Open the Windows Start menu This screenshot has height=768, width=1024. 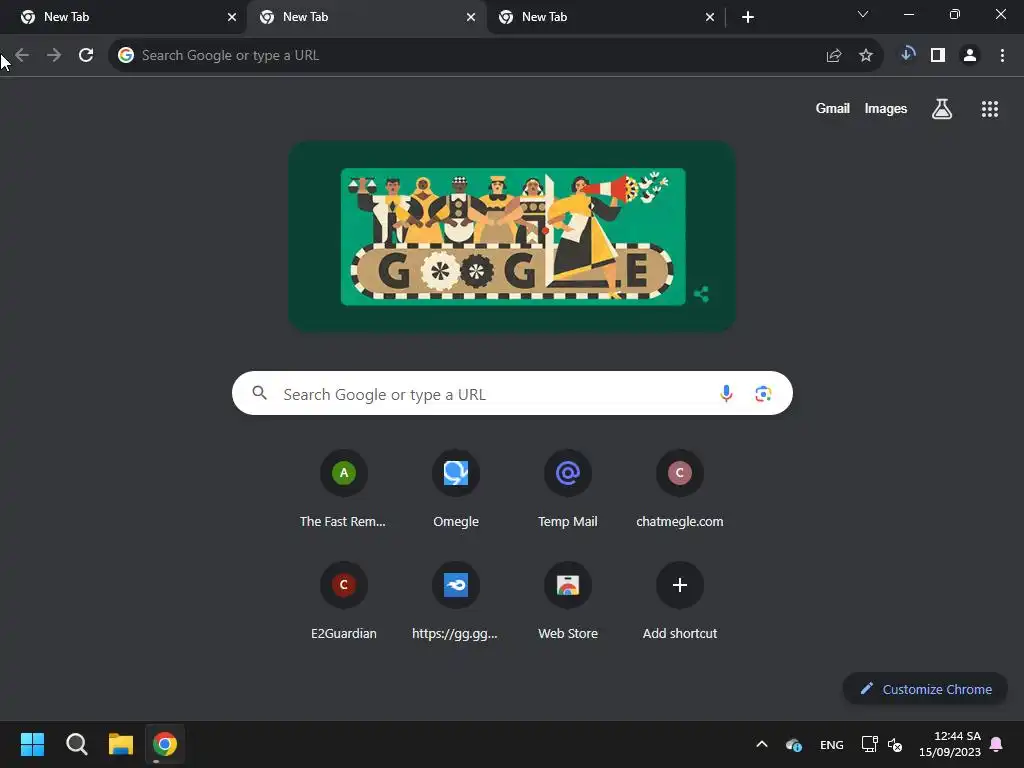click(32, 744)
